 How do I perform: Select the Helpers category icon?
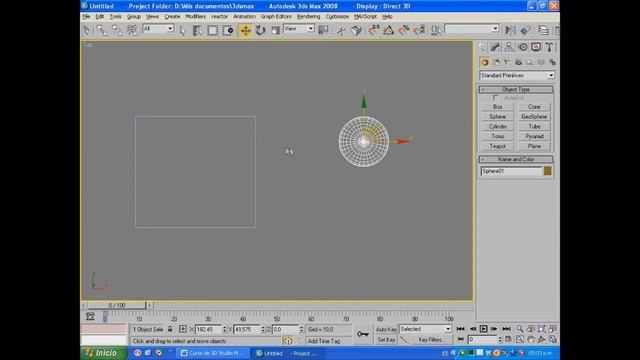(x=530, y=62)
